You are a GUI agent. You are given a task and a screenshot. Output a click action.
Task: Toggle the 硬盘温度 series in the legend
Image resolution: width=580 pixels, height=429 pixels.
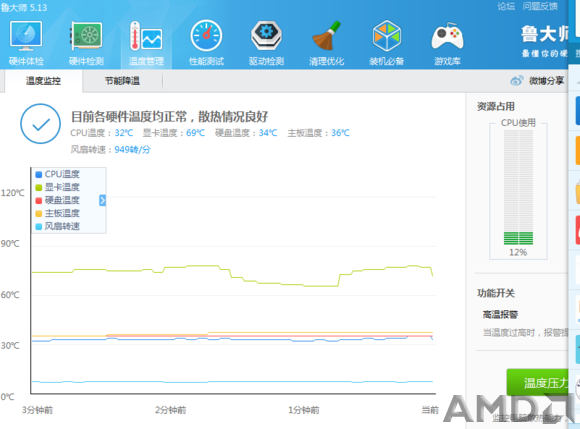click(x=57, y=200)
